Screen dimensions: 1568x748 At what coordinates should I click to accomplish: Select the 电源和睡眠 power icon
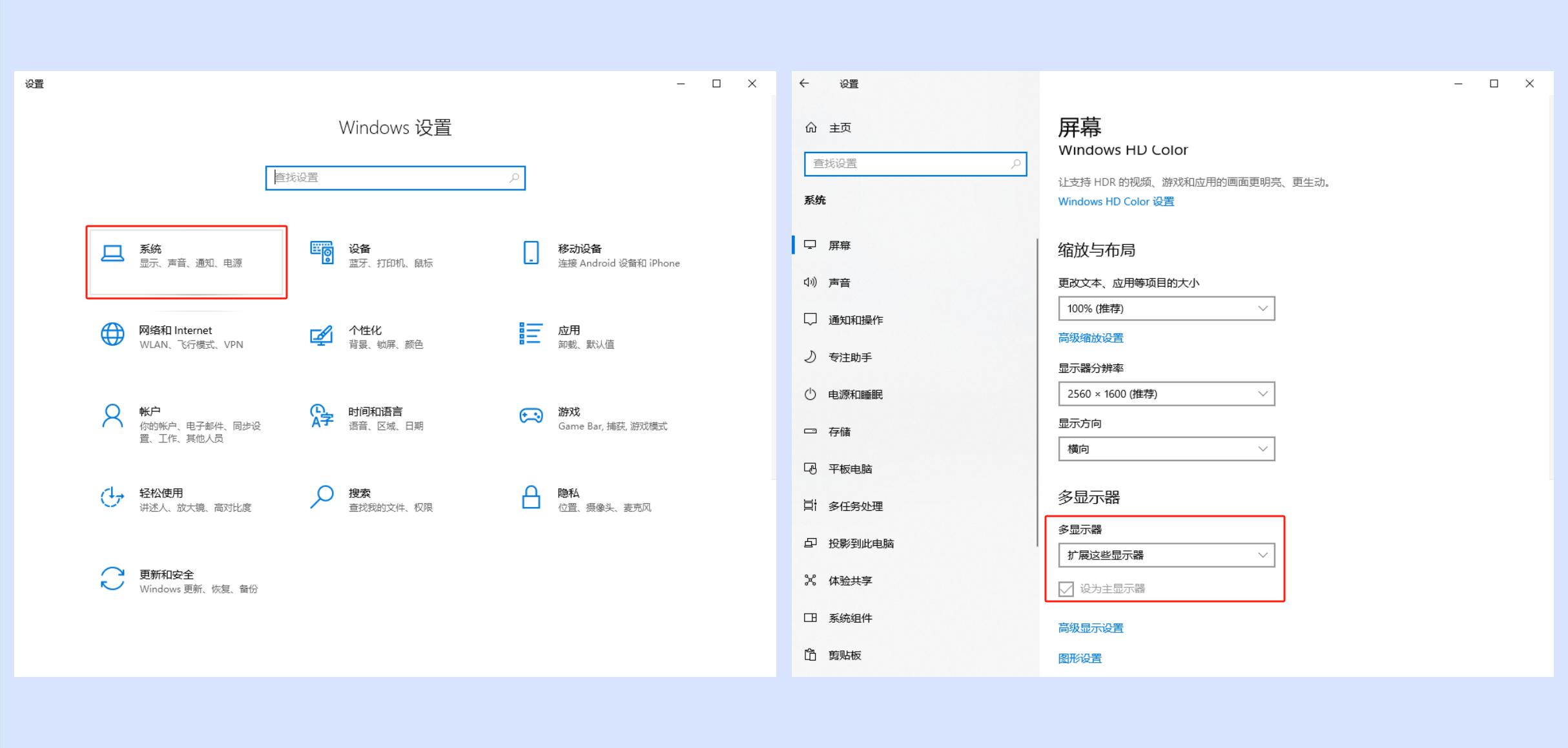810,394
